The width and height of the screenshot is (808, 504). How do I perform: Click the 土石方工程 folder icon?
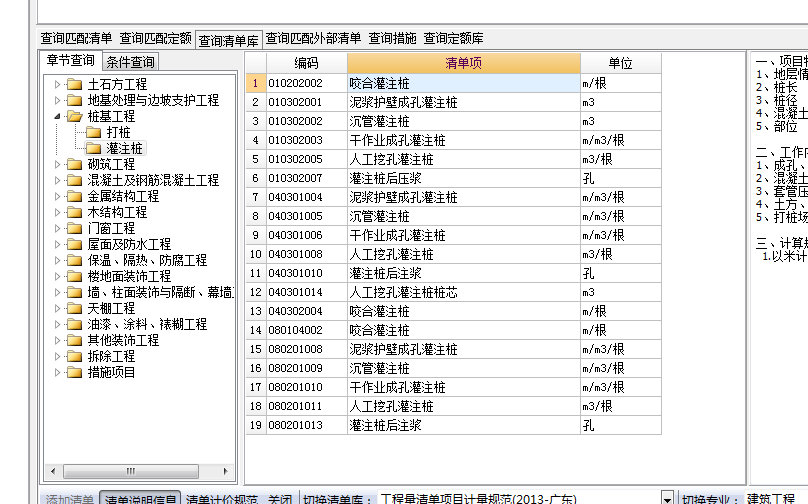pos(74,84)
